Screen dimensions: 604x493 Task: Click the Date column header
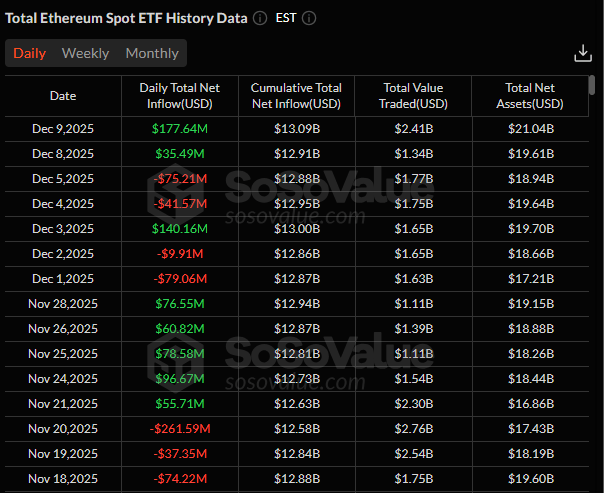click(63, 96)
